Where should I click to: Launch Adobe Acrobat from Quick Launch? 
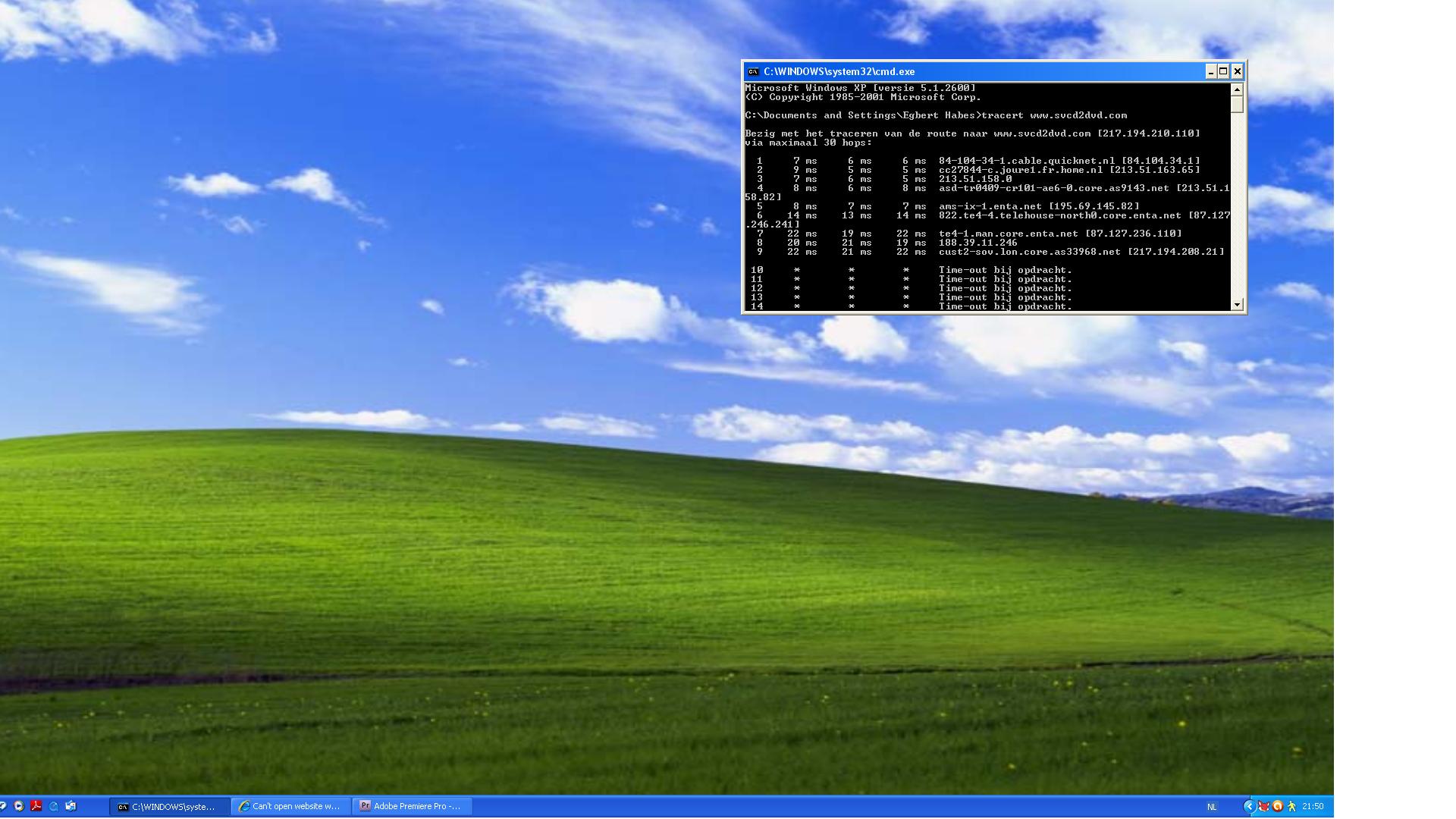point(36,806)
